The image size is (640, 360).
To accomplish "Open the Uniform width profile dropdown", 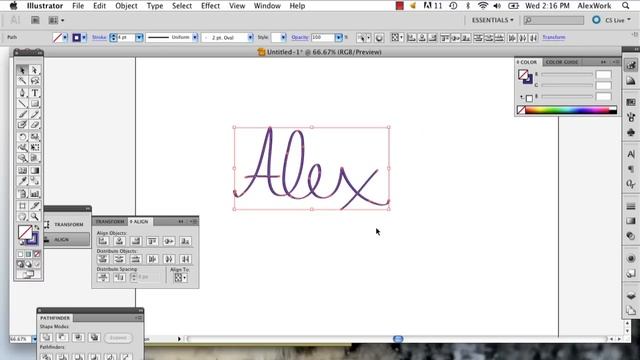I will pyautogui.click(x=195, y=38).
